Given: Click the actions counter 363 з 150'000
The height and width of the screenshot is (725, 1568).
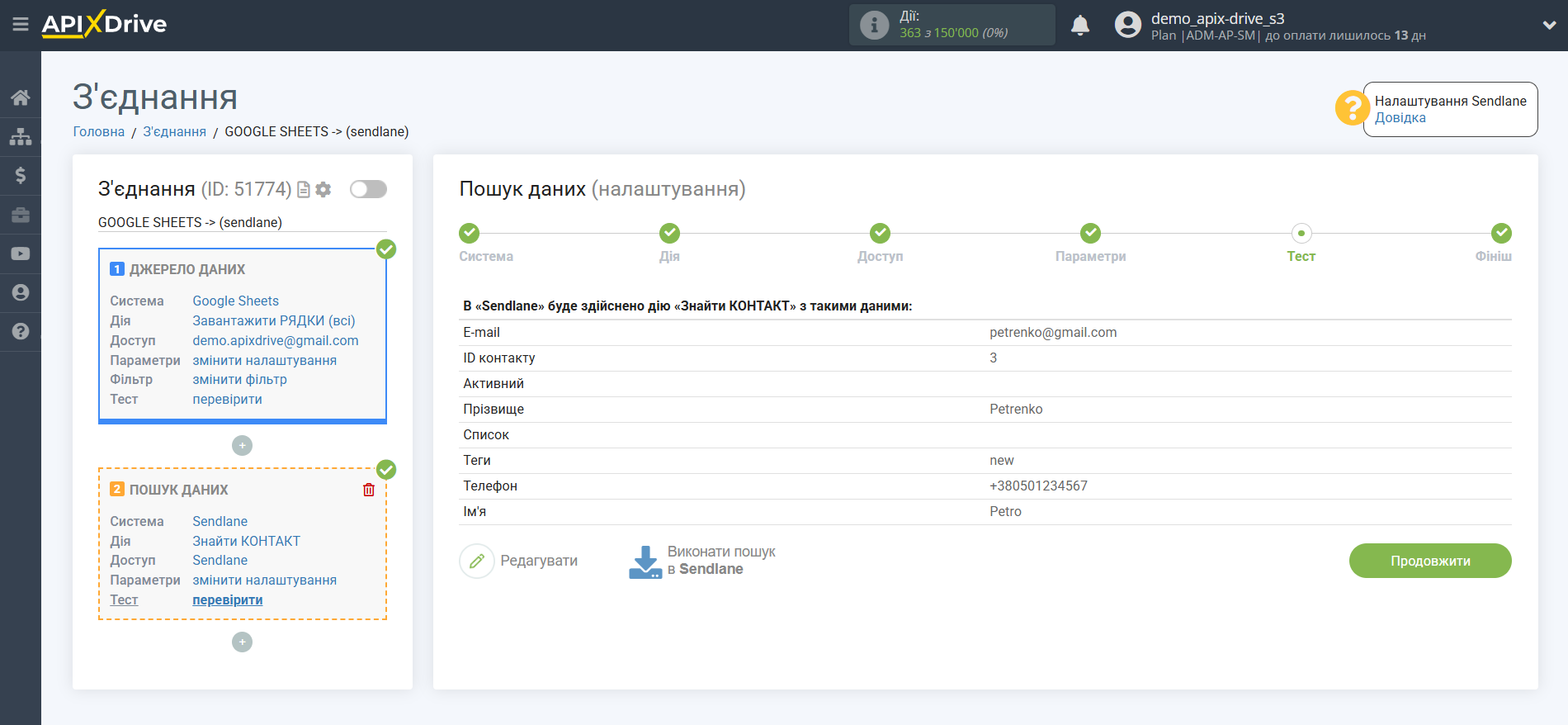Looking at the screenshot, I should point(954,33).
